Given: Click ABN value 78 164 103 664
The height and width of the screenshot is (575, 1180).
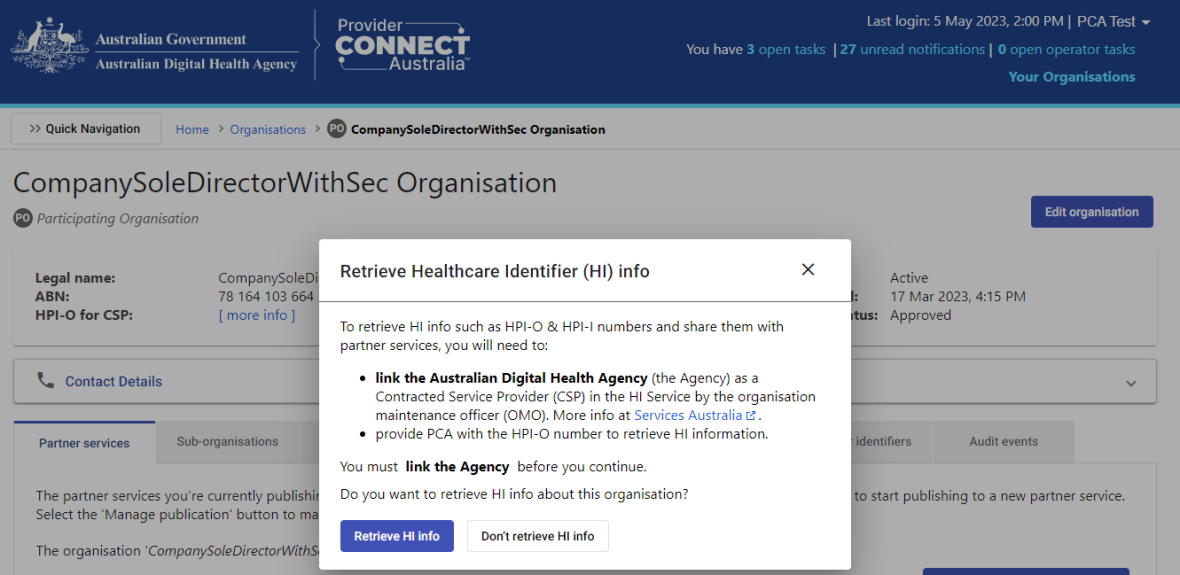Looking at the screenshot, I should [x=266, y=297].
